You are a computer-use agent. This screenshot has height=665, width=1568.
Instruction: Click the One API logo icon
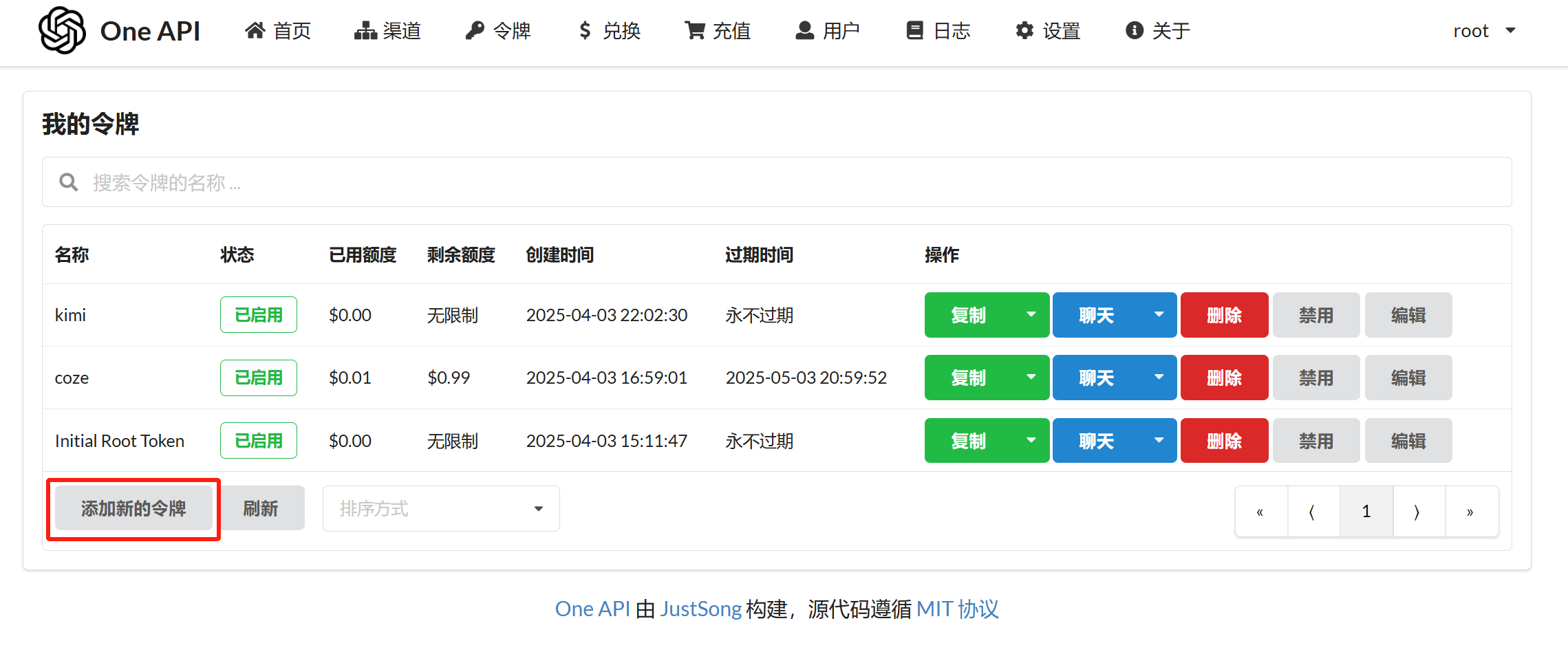point(62,31)
